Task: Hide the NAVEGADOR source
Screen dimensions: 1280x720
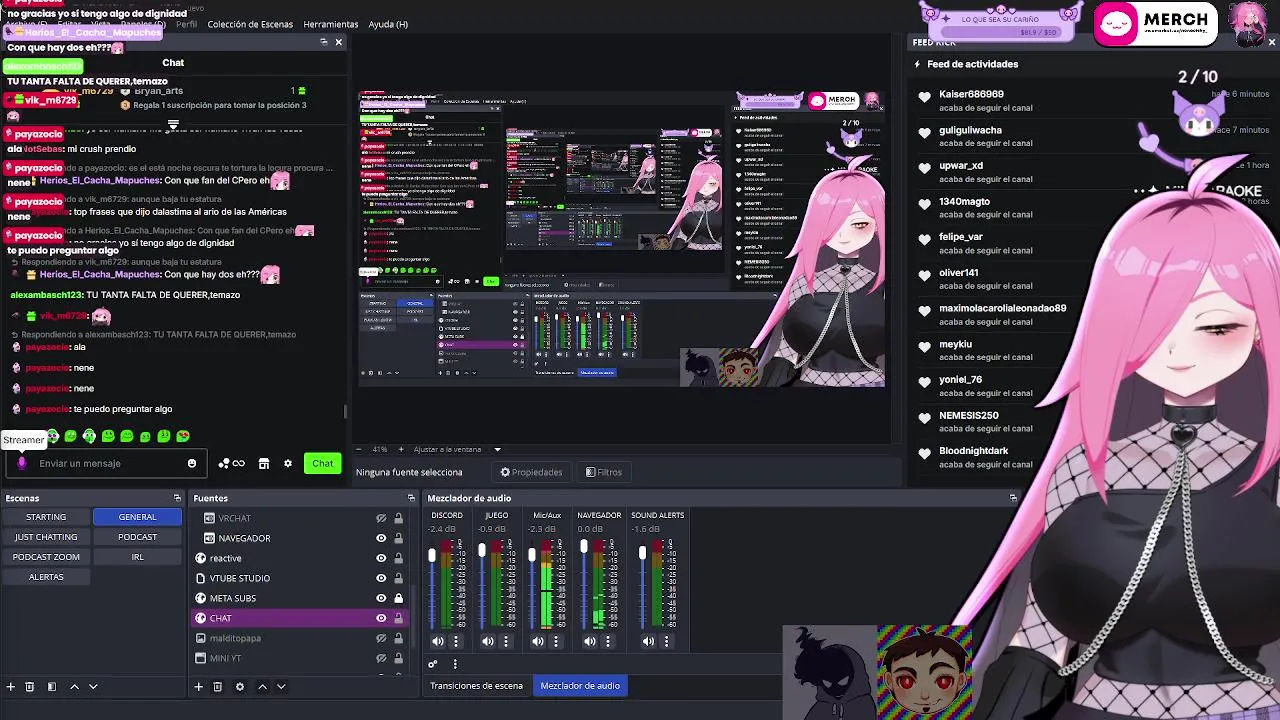Action: click(381, 538)
